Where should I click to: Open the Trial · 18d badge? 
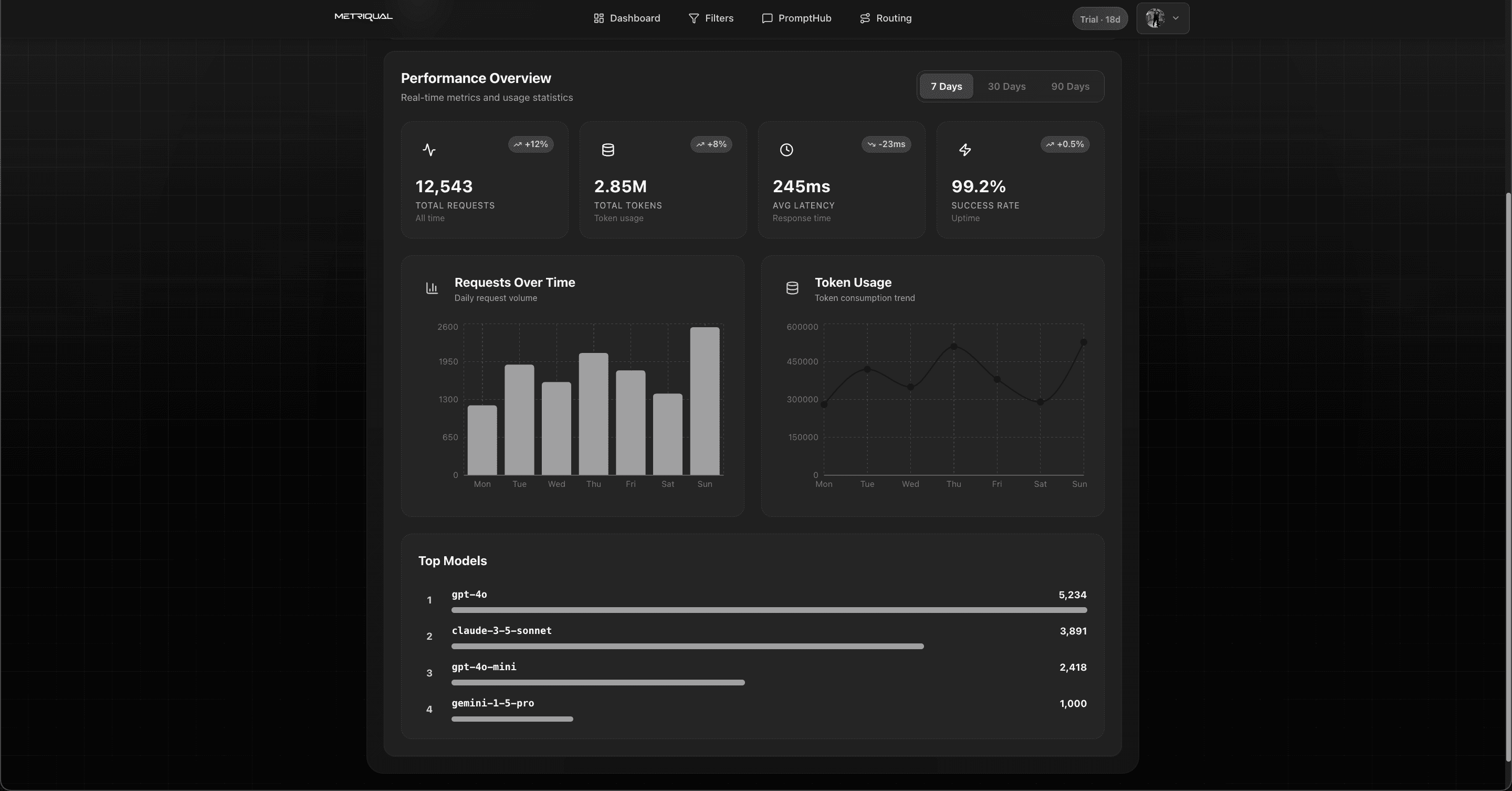pos(1099,18)
